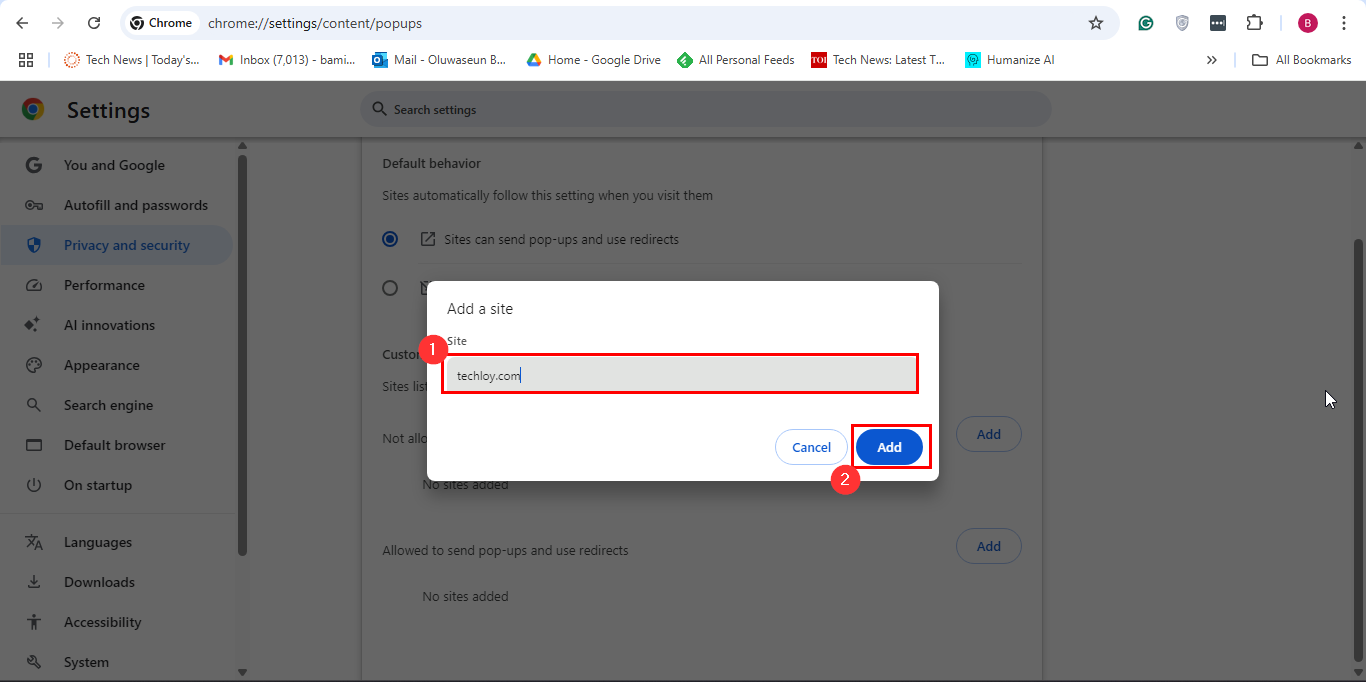Click the Search settings box
Image resolution: width=1366 pixels, height=682 pixels.
(x=705, y=109)
